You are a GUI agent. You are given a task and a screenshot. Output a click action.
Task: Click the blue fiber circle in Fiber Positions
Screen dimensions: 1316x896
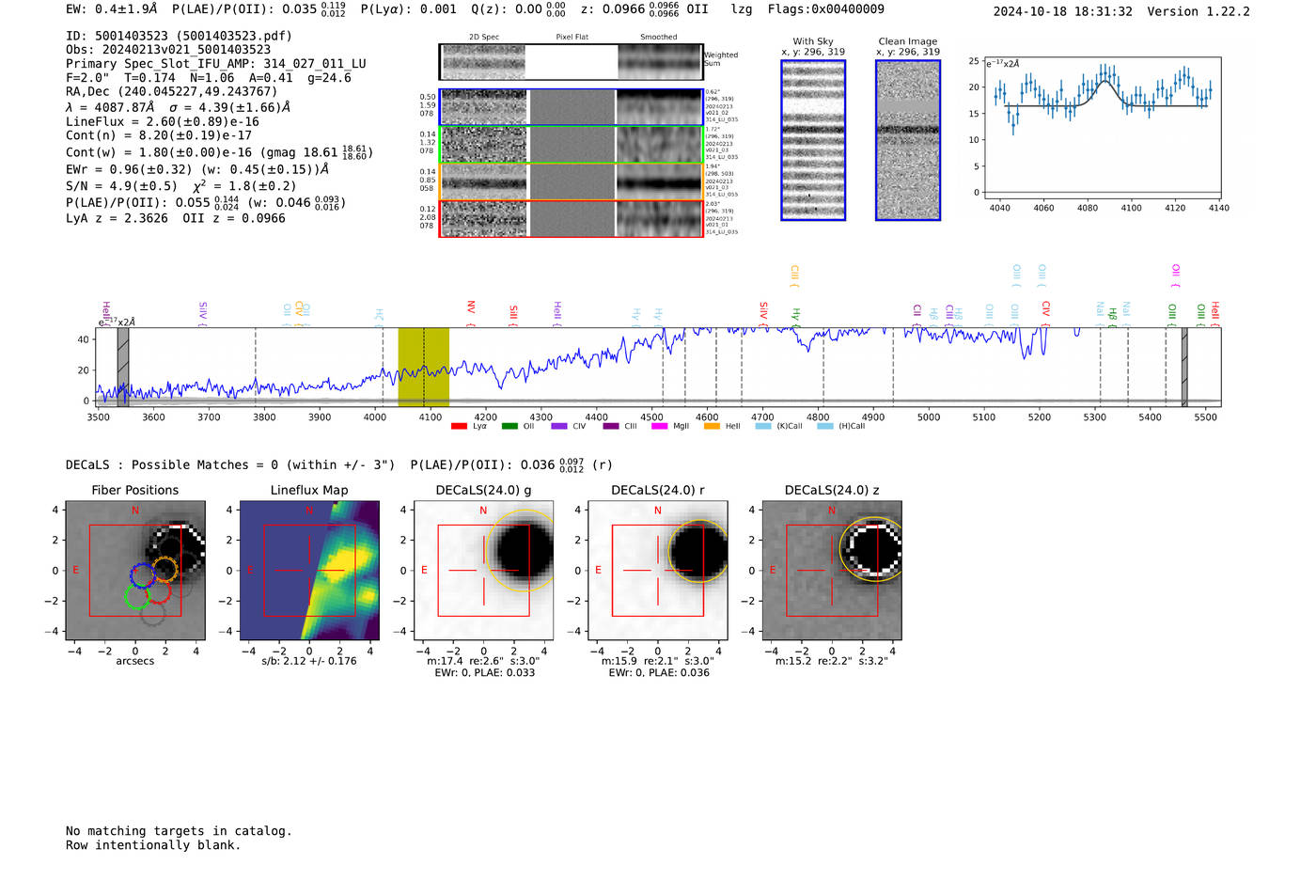[142, 575]
